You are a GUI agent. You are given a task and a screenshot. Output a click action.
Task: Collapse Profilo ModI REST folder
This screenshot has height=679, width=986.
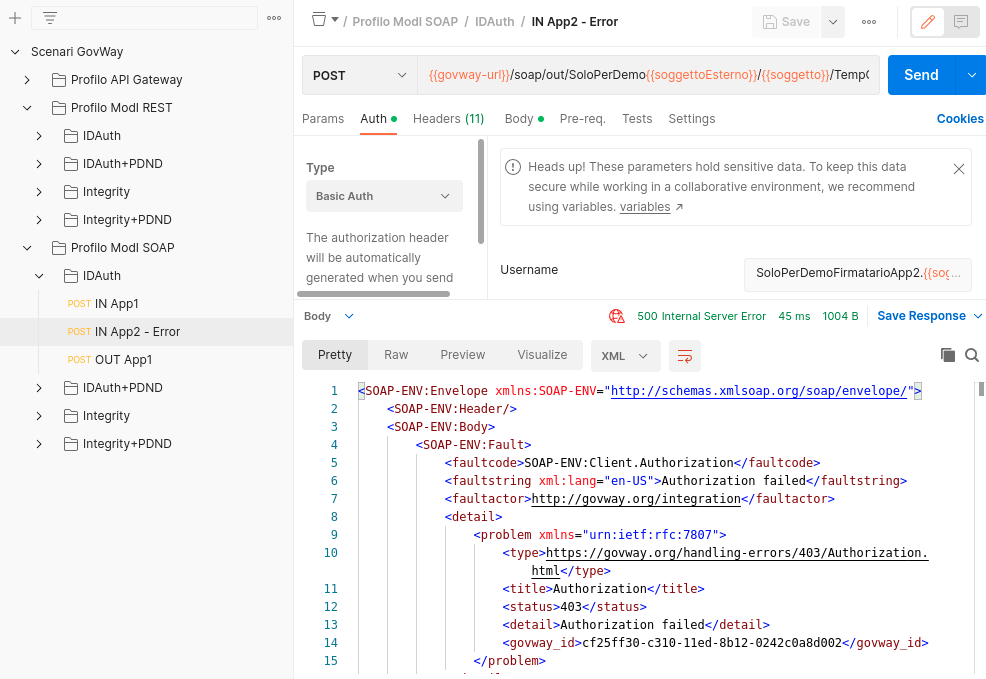tap(26, 108)
